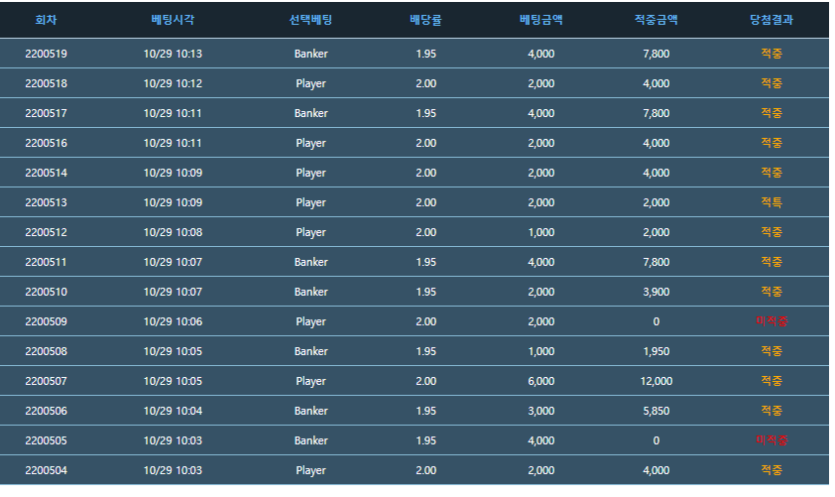This screenshot has width=835, height=497.
Task: Click the 배당률 column header
Action: (x=425, y=20)
